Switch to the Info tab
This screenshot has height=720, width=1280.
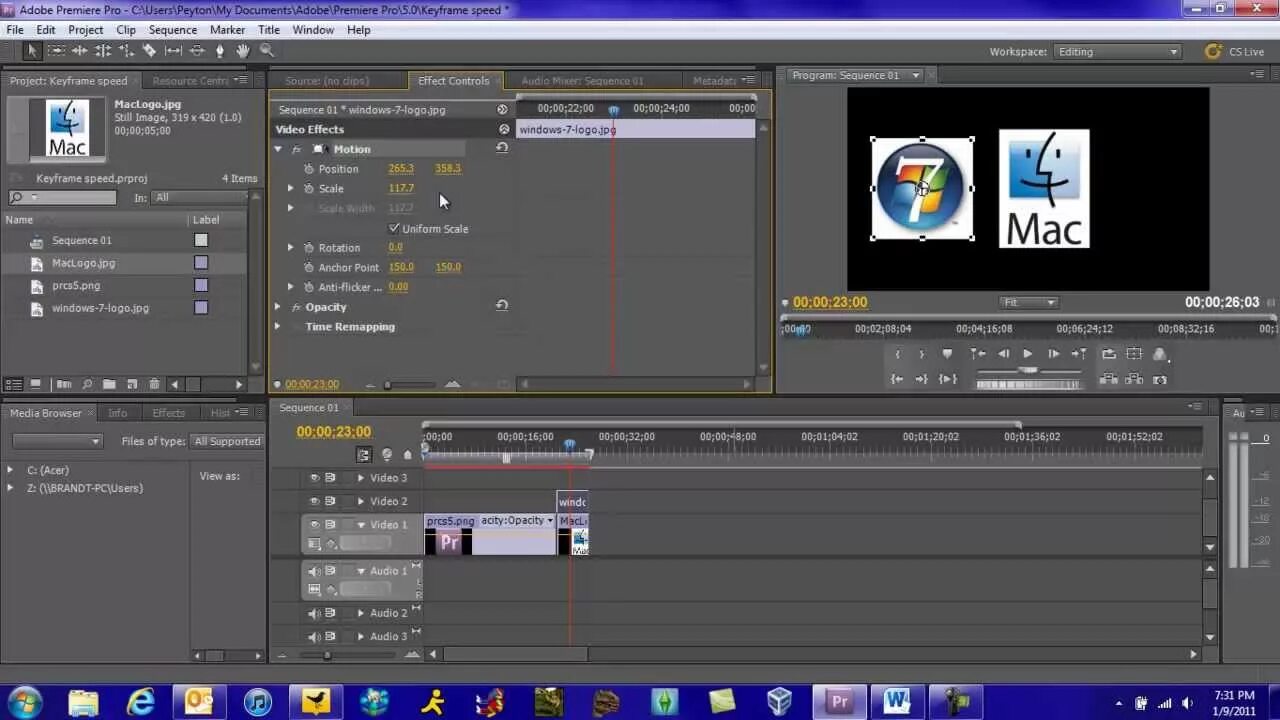(x=118, y=413)
